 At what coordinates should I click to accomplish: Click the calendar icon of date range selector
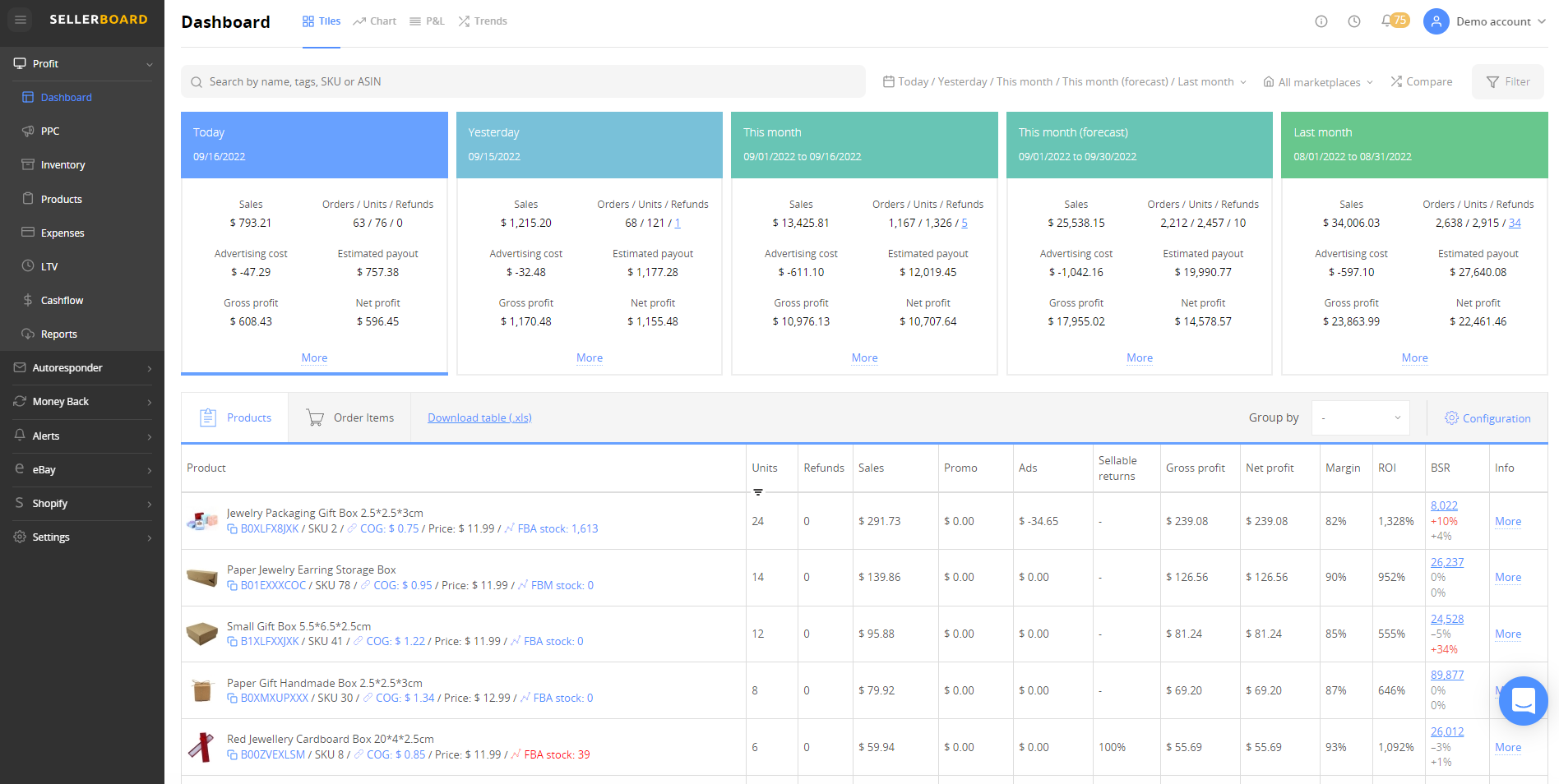tap(889, 81)
